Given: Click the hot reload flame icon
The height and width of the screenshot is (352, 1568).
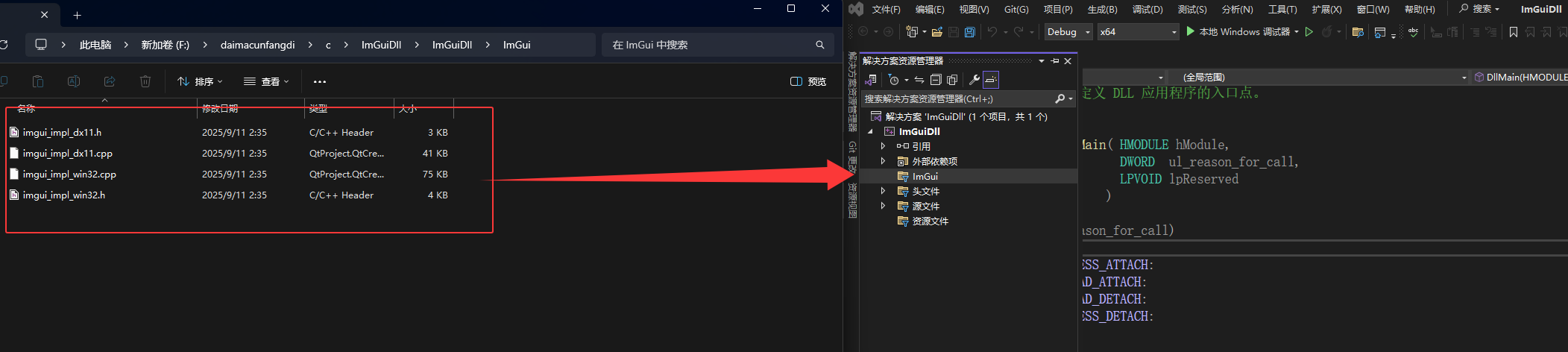Looking at the screenshot, I should pyautogui.click(x=1327, y=32).
